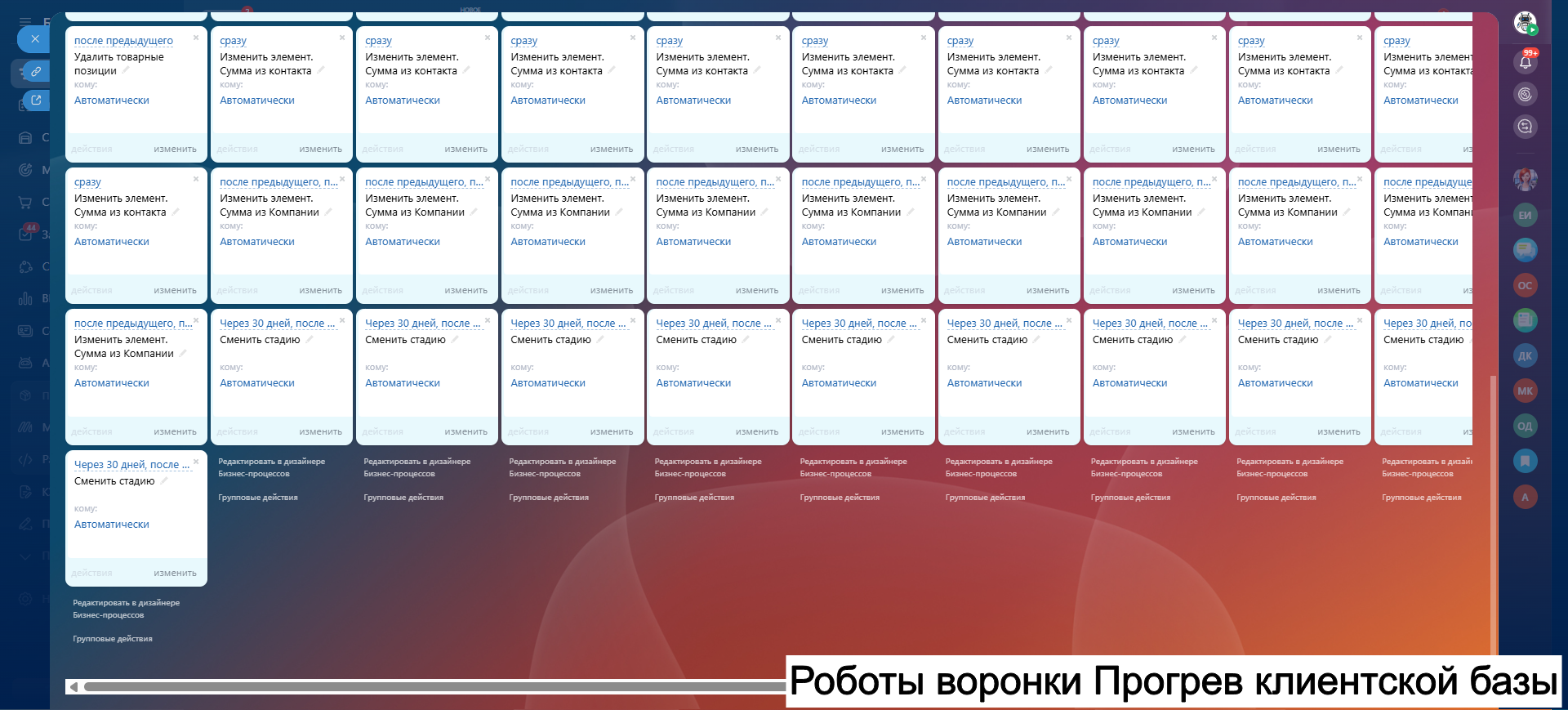This screenshot has height=710, width=1568.
Task: Click the vertical scrollbar beside the robot cards
Action: point(1493,515)
